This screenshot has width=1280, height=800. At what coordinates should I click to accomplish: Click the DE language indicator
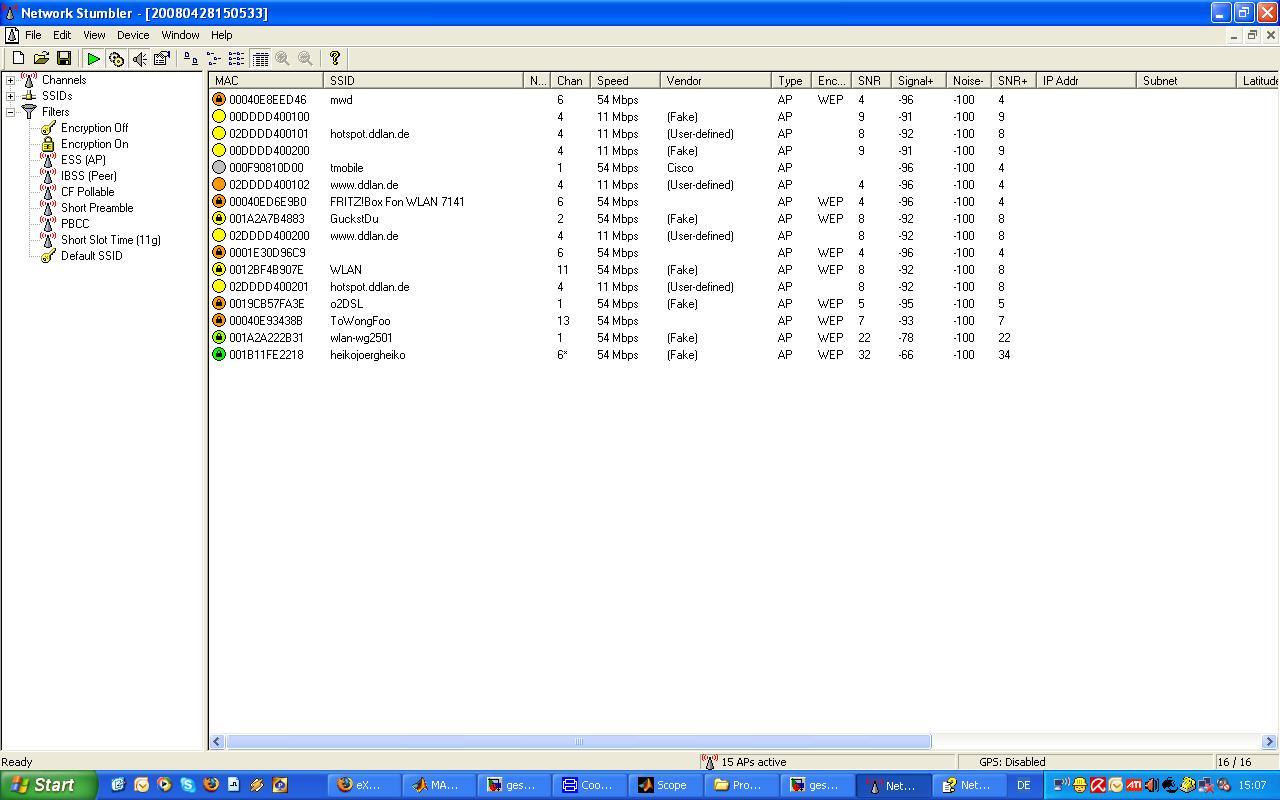(1023, 785)
